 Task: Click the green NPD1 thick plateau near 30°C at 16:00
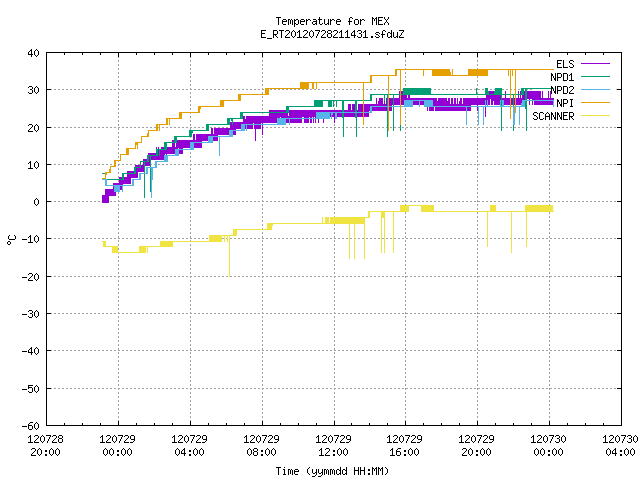pos(416,91)
